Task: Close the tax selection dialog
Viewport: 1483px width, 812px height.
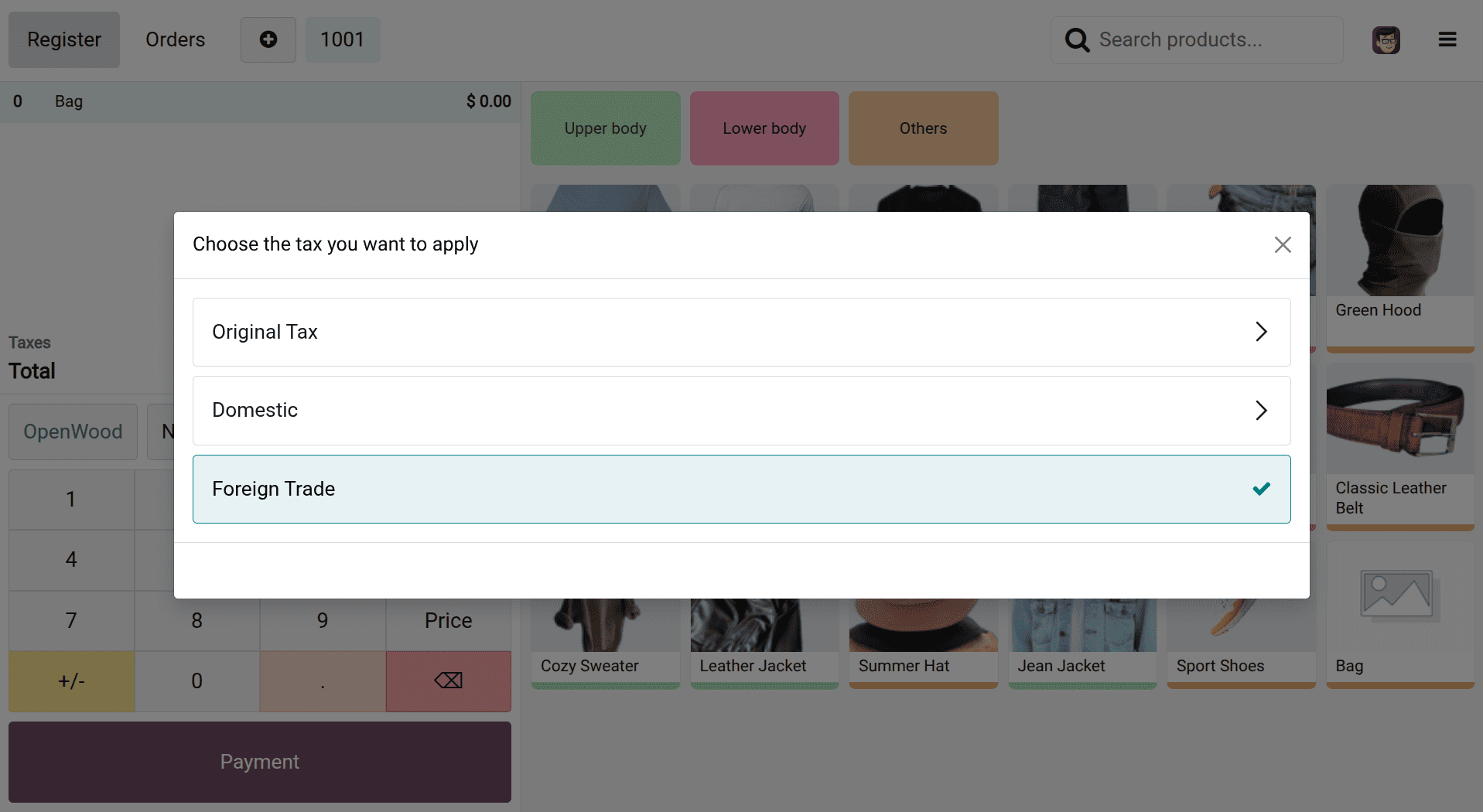Action: [1283, 244]
